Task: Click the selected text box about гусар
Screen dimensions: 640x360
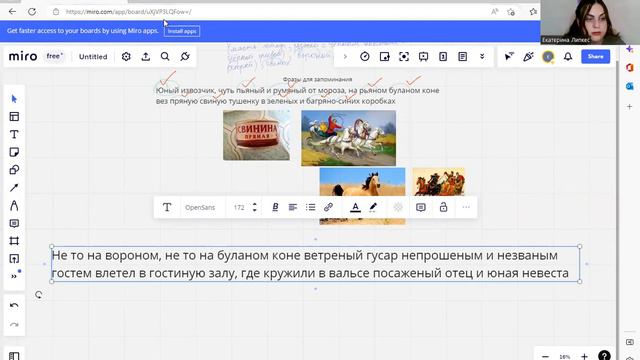Action: pos(315,264)
